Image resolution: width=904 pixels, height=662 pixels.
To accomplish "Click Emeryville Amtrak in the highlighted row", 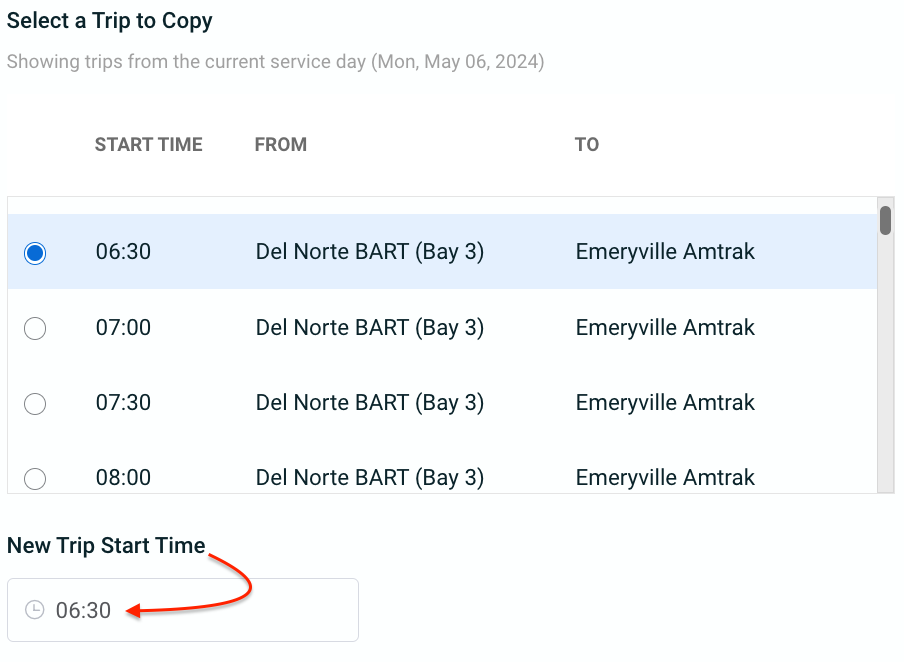I will click(x=665, y=252).
